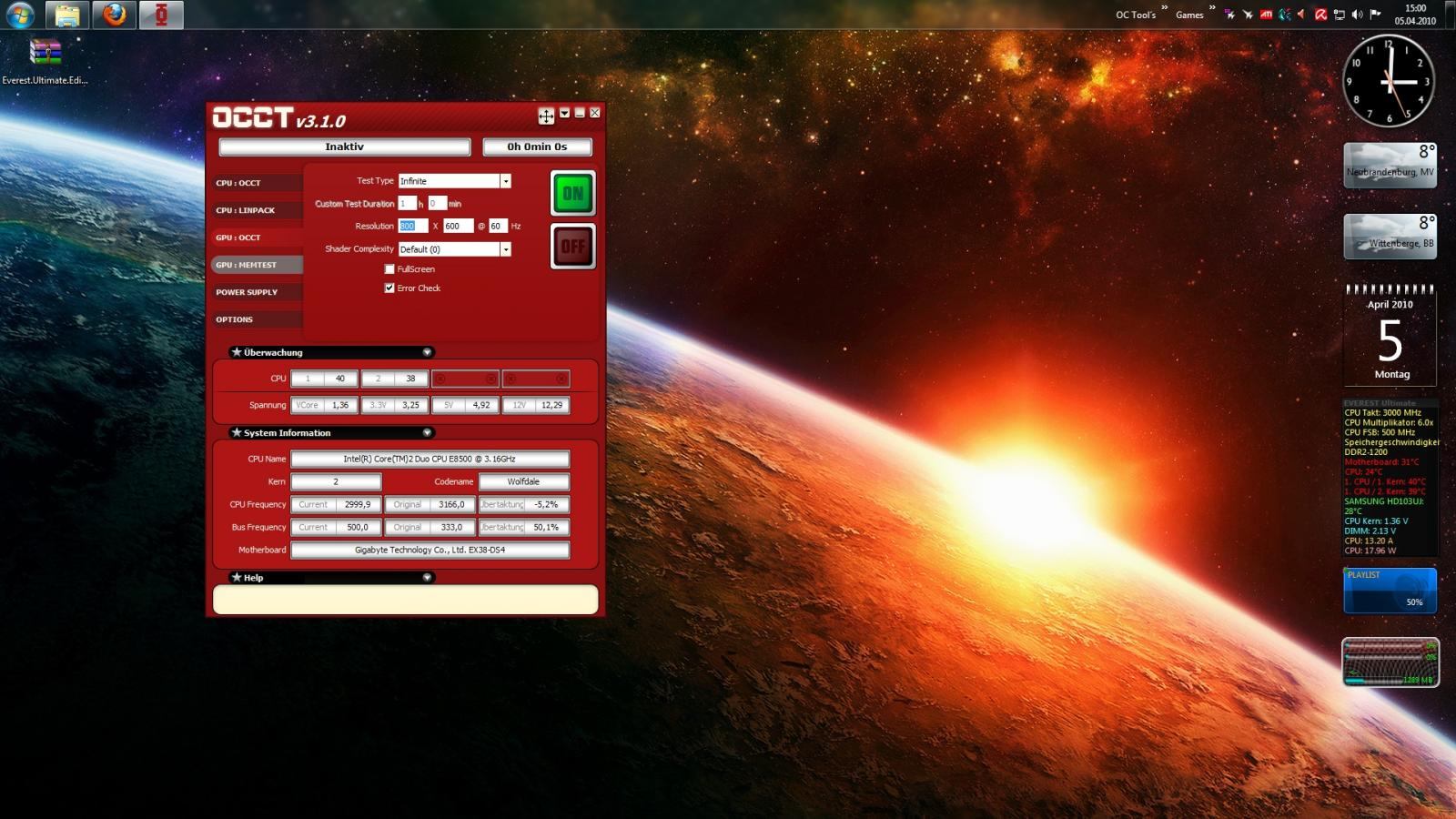Click the CPU core 2 temperature value 38
This screenshot has height=819, width=1456.
pyautogui.click(x=411, y=379)
